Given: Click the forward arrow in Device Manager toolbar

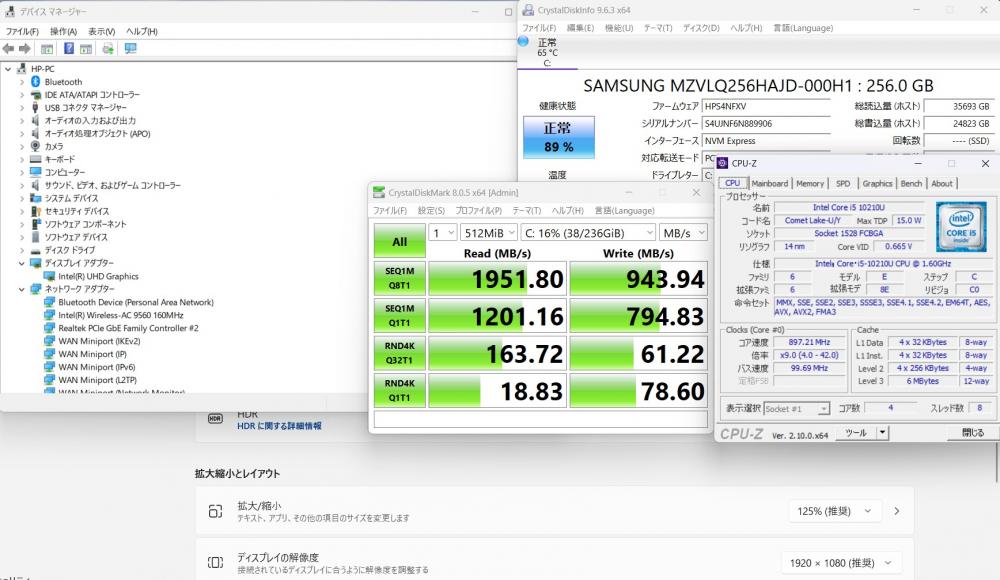Looking at the screenshot, I should (x=25, y=48).
